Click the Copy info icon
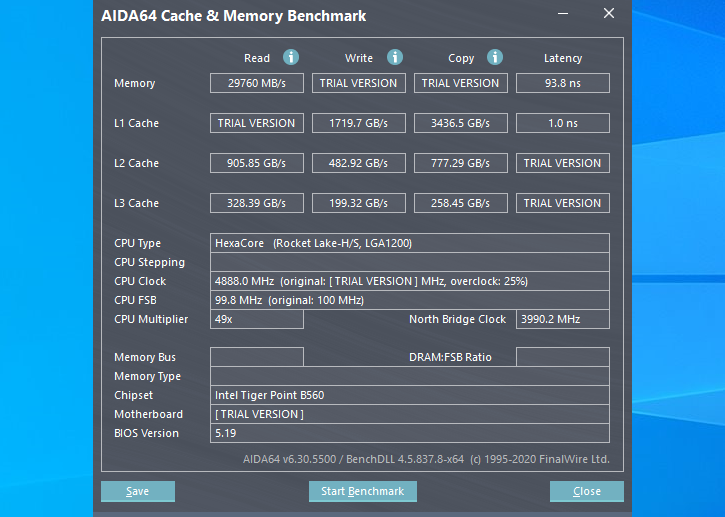The width and height of the screenshot is (725, 517). pyautogui.click(x=495, y=57)
